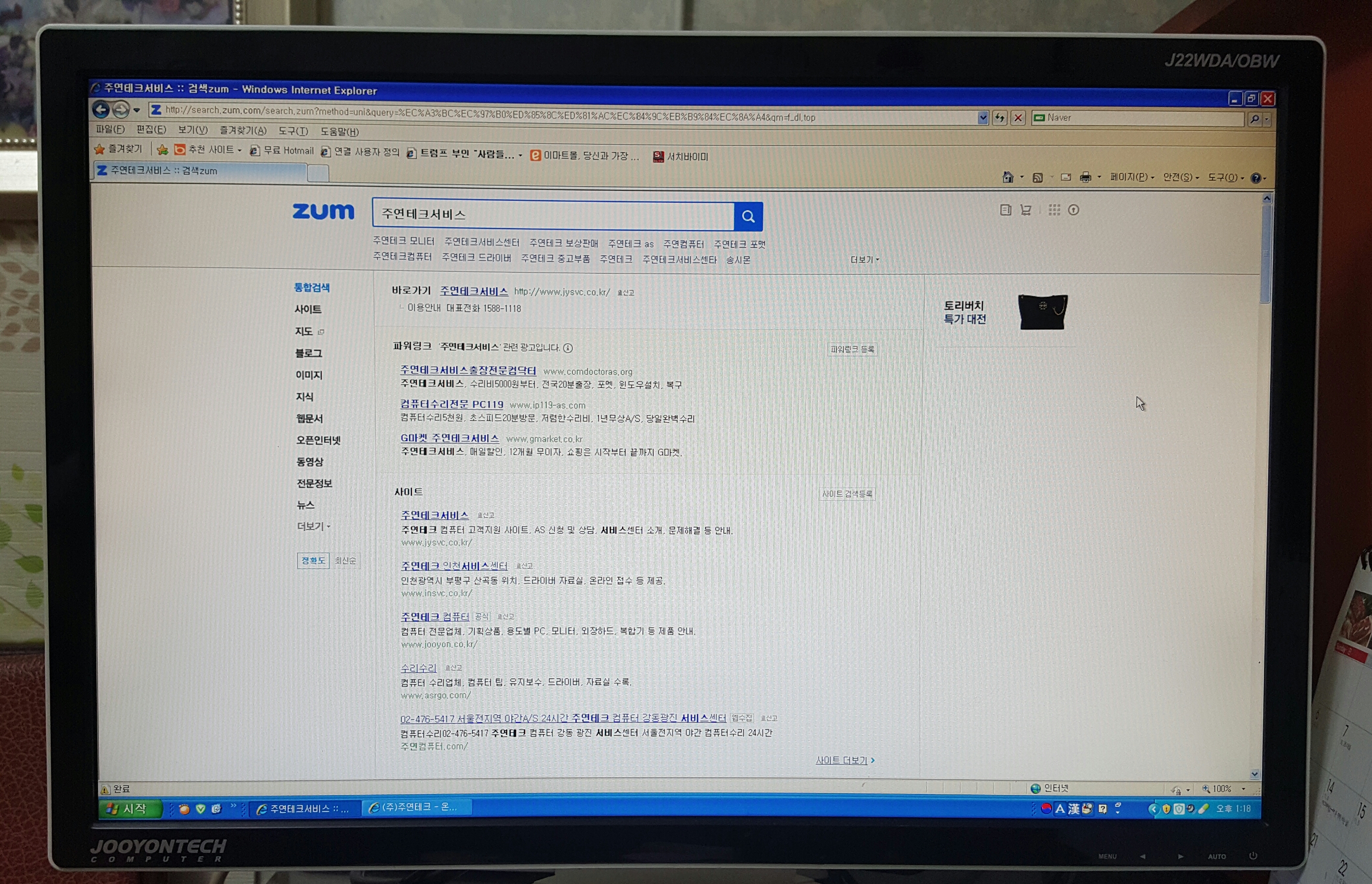The width and height of the screenshot is (1372, 884).
Task: Open 주연테크 인천서비스센터 site link
Action: [x=454, y=566]
